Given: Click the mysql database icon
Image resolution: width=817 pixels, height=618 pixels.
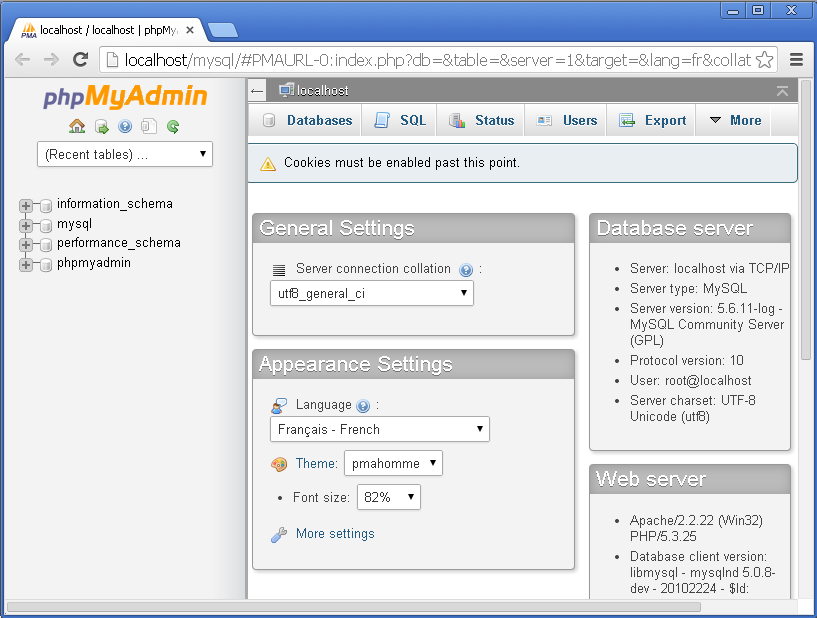Looking at the screenshot, I should pyautogui.click(x=46, y=226).
